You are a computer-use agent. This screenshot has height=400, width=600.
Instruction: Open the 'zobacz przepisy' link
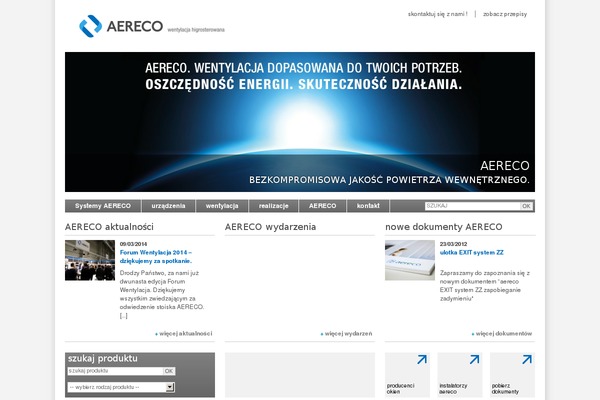[x=505, y=14]
